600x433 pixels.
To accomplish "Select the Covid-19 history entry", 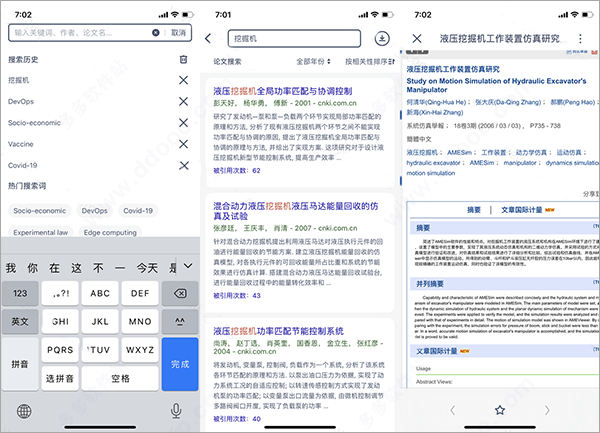I will pos(22,166).
